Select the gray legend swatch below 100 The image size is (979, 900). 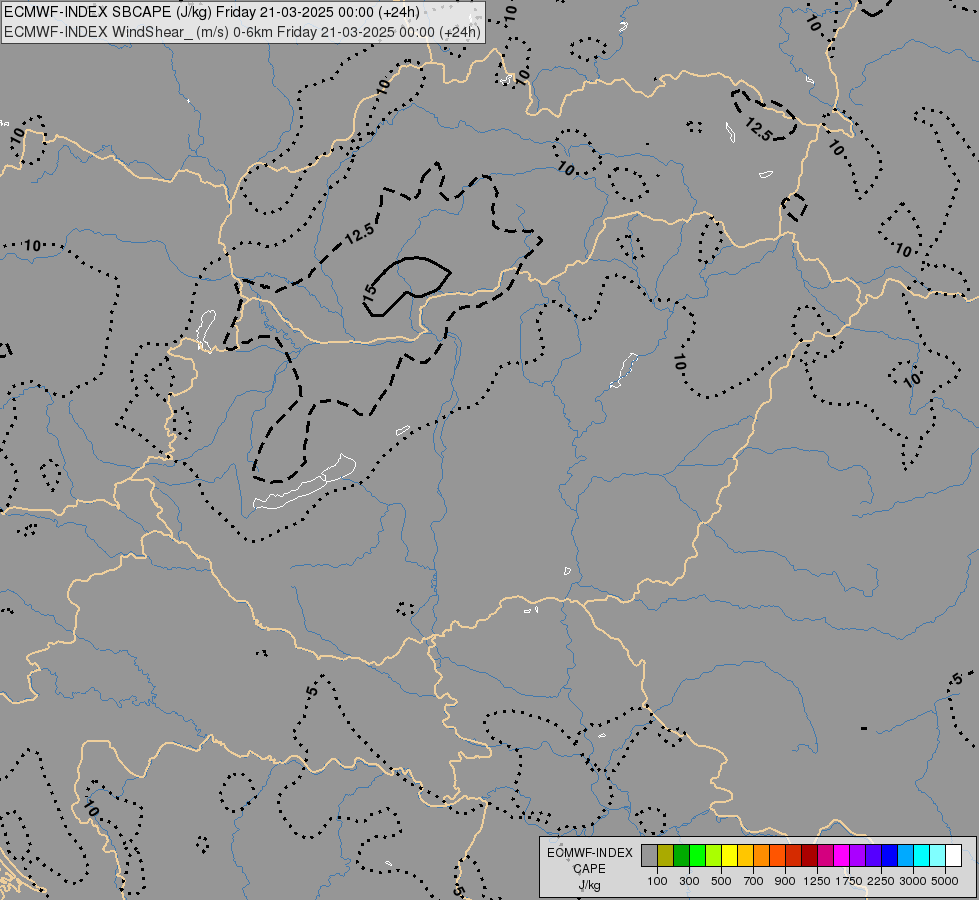[x=649, y=855]
